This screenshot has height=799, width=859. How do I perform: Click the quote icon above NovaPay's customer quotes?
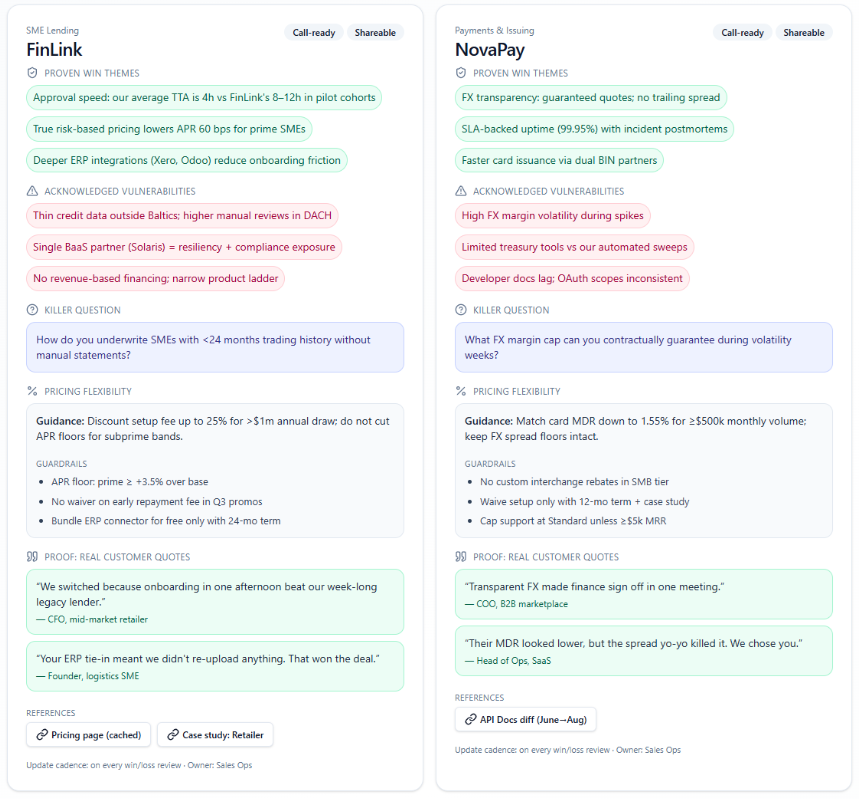[x=462, y=557]
